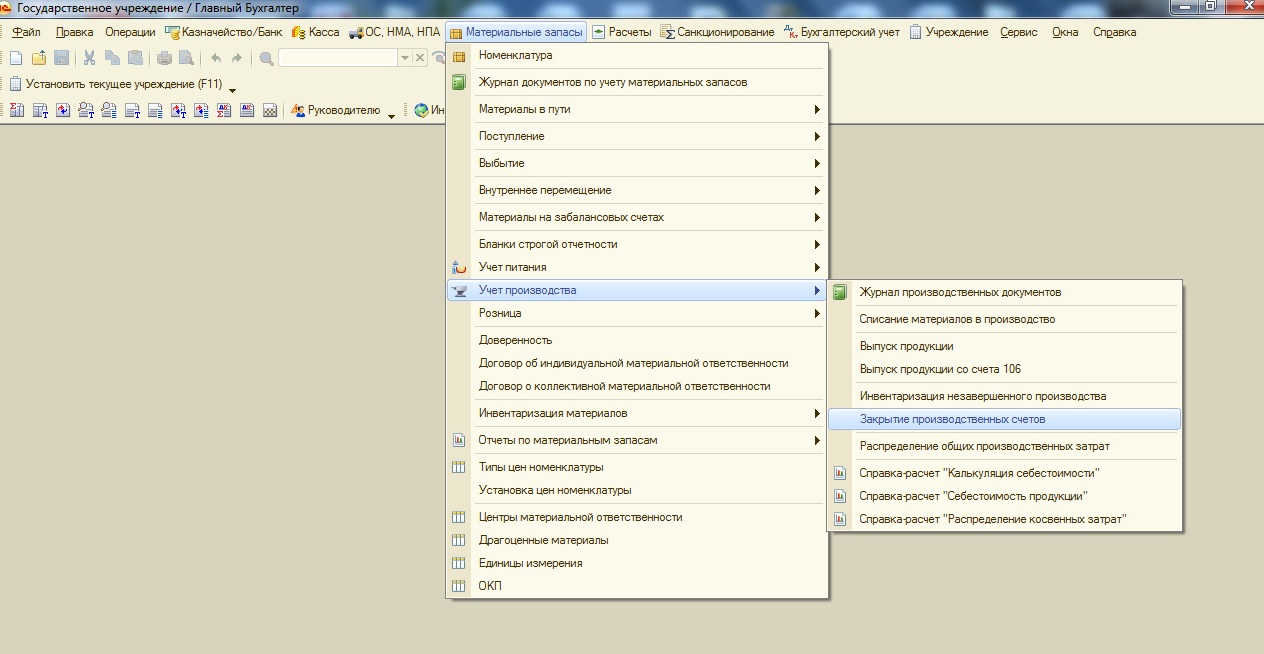Click the Центры материальной ответственности table icon
Viewport: 1264px width, 654px height.
click(460, 517)
